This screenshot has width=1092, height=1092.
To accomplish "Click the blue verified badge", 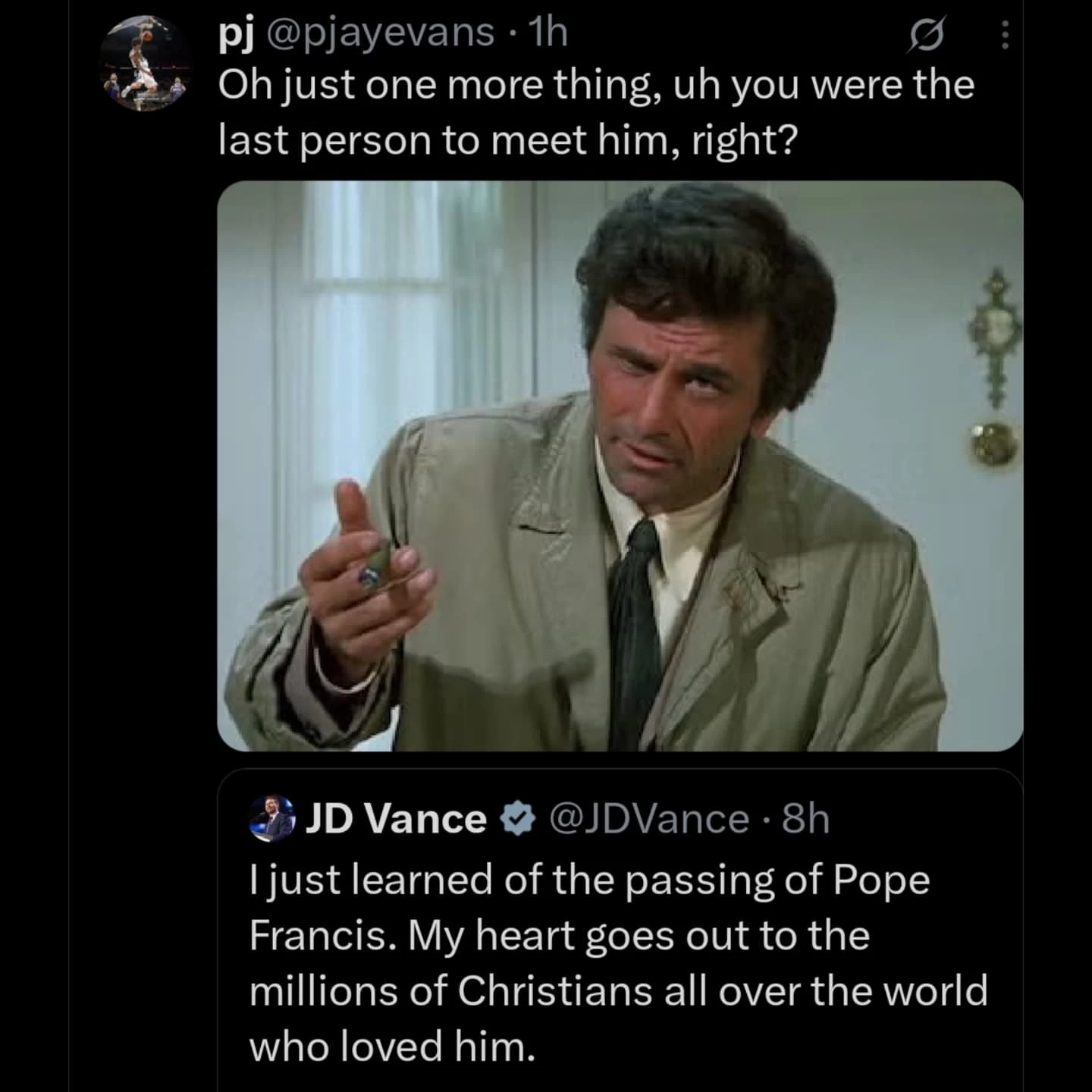I will tap(517, 820).
